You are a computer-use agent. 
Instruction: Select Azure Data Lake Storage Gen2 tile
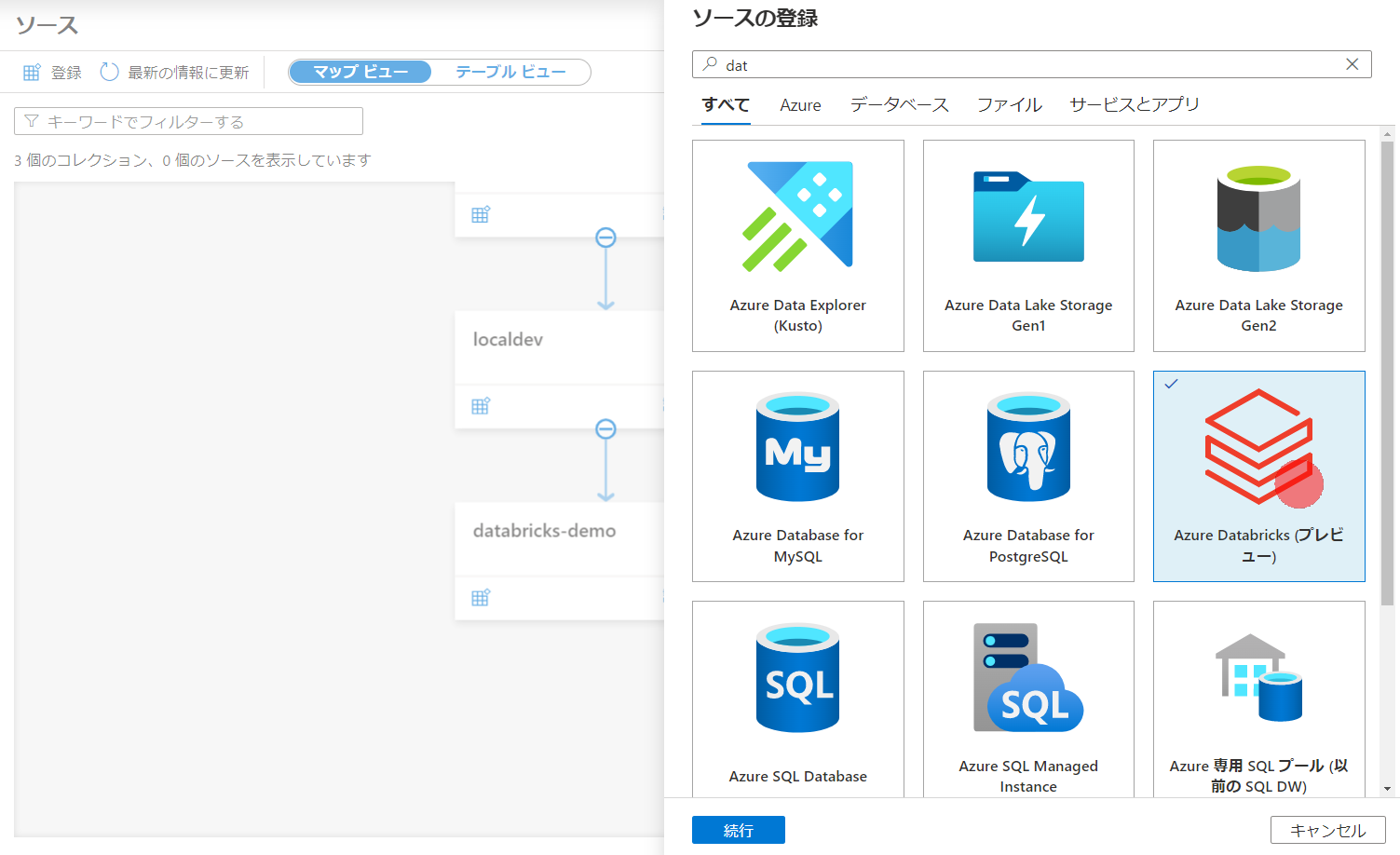click(1258, 246)
